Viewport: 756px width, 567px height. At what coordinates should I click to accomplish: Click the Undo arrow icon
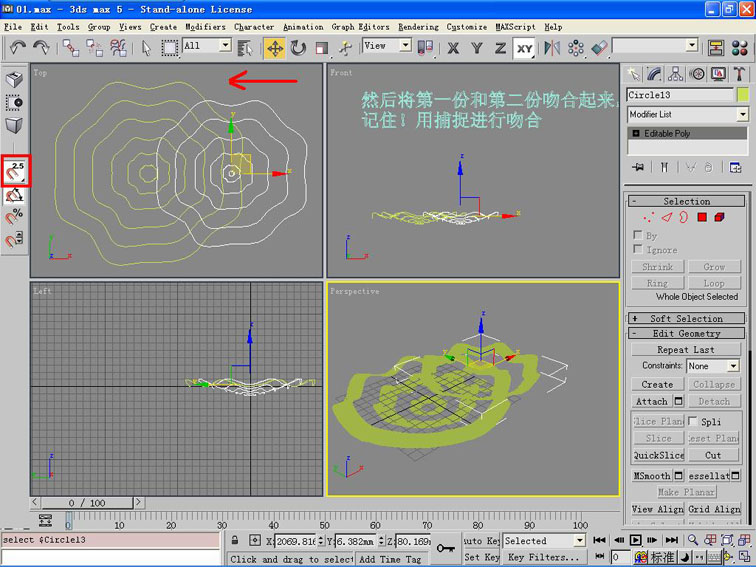click(x=18, y=48)
